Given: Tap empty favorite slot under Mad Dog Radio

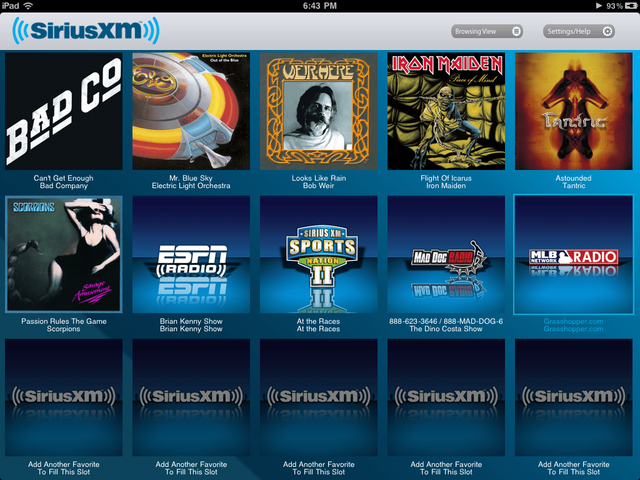Looking at the screenshot, I should coord(446,398).
